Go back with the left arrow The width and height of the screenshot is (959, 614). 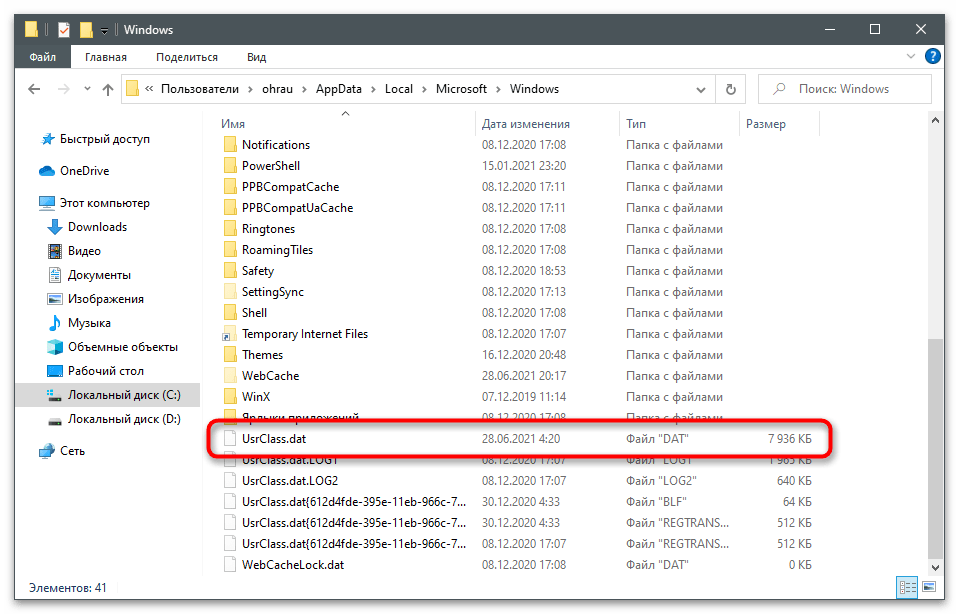coord(34,89)
